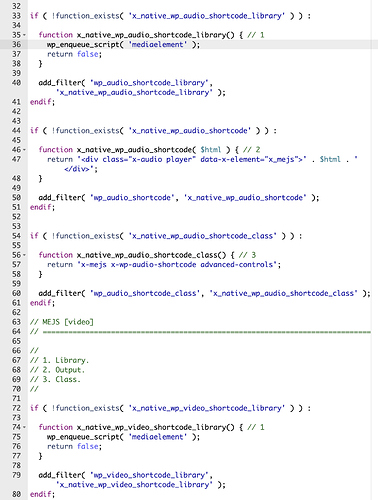
Task: Collapse the fold arrow at line 74
Action: 24,427
